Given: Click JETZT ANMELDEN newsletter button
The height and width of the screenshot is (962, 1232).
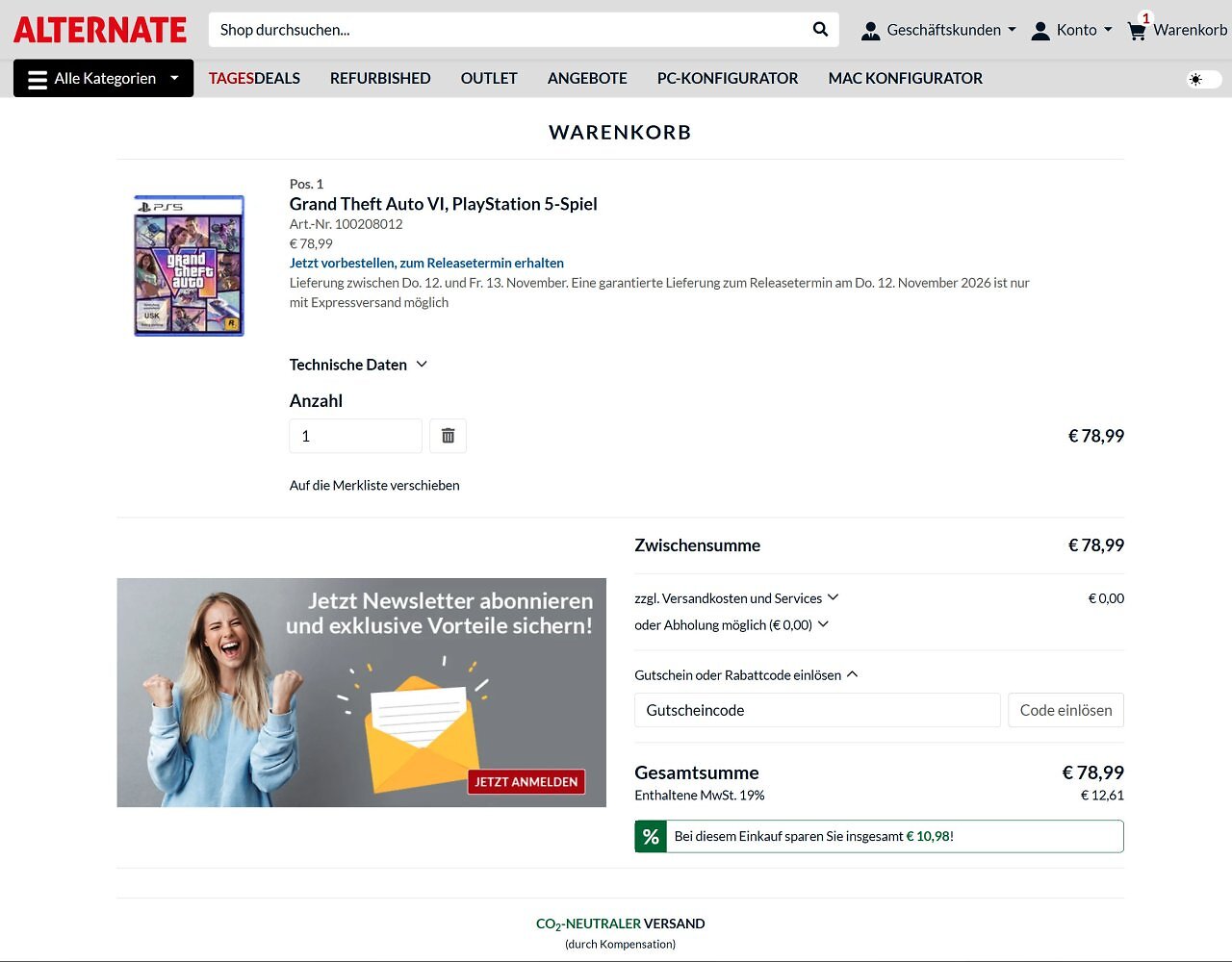Looking at the screenshot, I should [x=526, y=782].
